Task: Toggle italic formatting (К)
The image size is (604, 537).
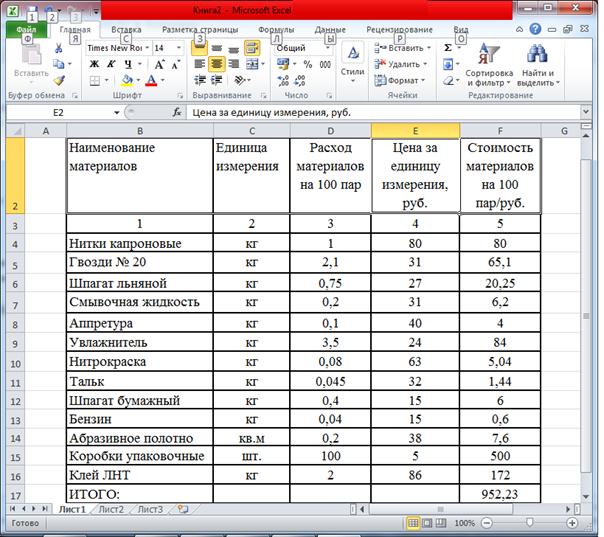Action: coord(111,64)
